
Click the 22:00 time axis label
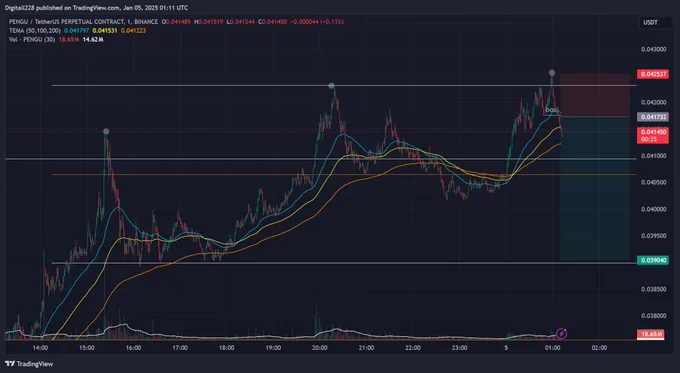[x=413, y=348]
